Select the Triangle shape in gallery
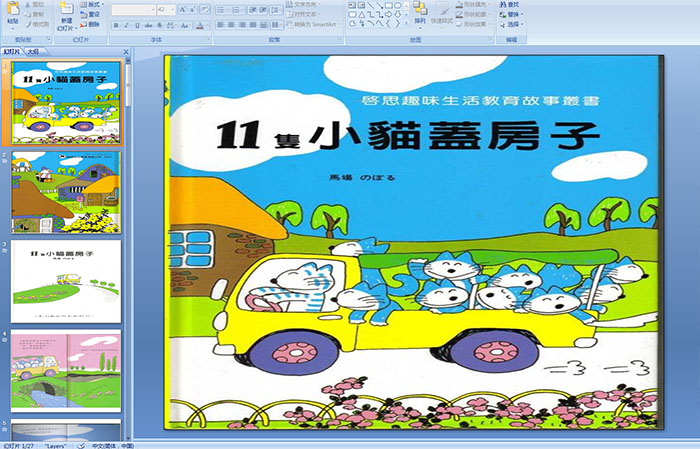 (x=361, y=15)
